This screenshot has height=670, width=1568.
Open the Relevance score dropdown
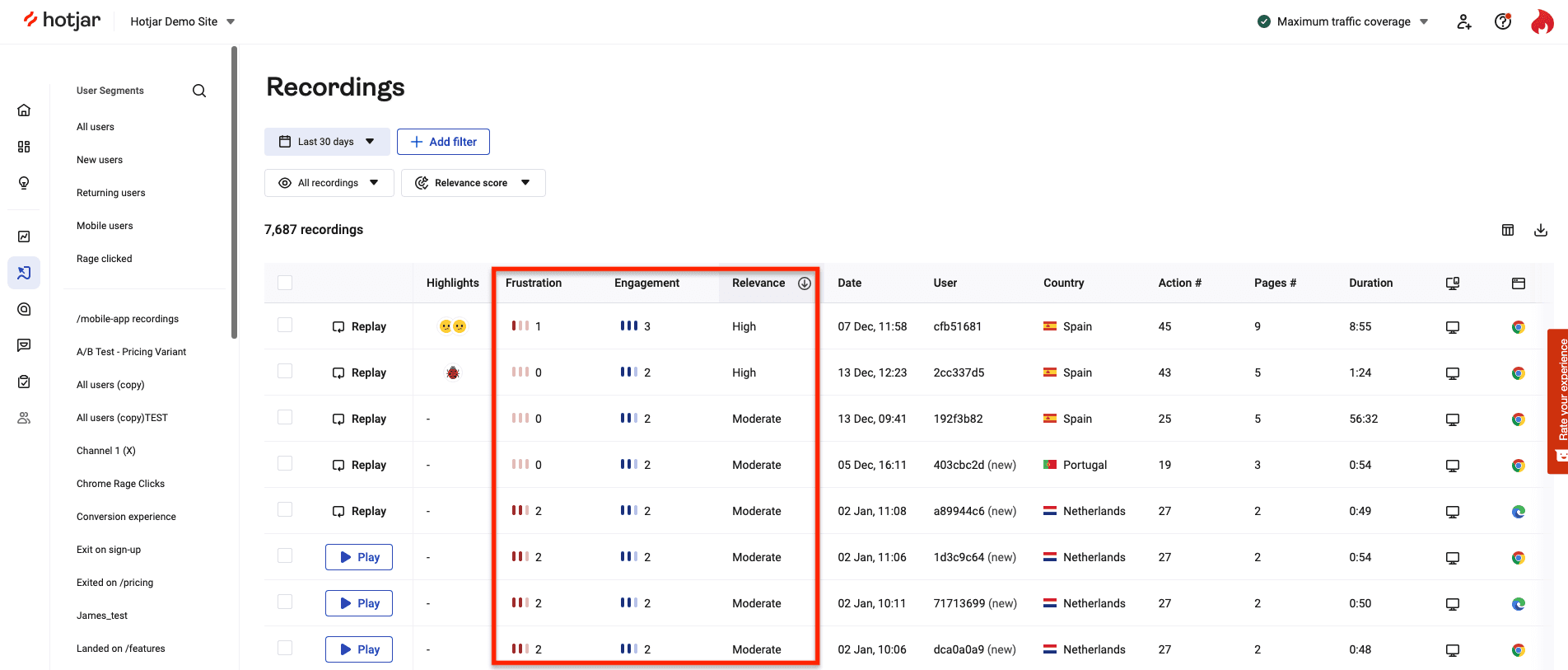pyautogui.click(x=473, y=183)
